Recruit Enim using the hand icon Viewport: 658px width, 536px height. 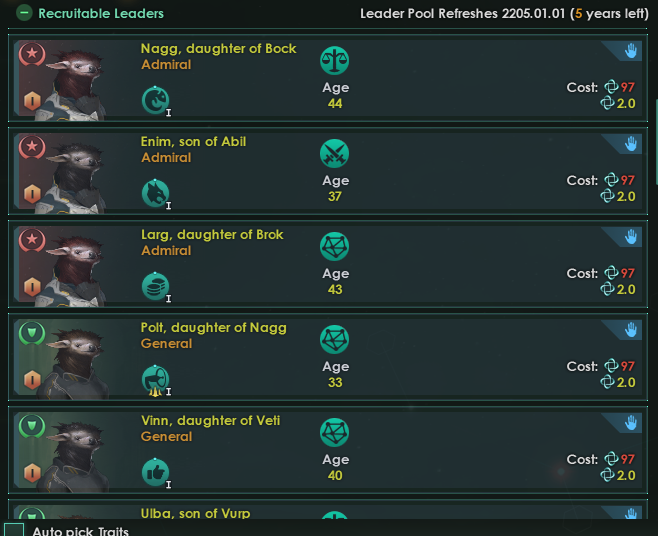click(x=631, y=144)
